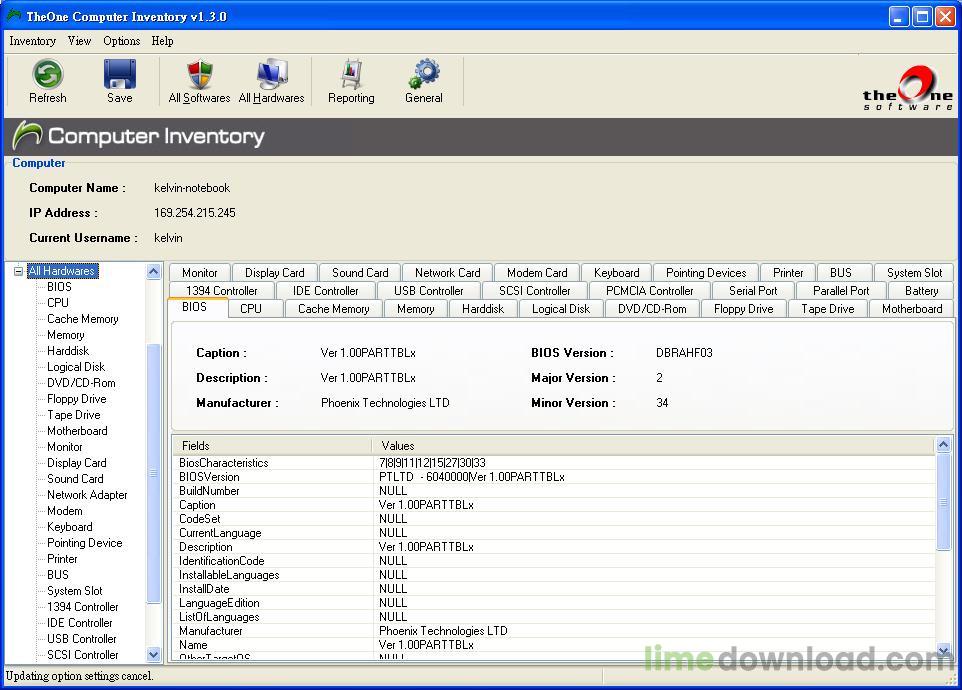Image resolution: width=962 pixels, height=690 pixels.
Task: Open the All Hardwares computer icon
Action: click(x=271, y=75)
